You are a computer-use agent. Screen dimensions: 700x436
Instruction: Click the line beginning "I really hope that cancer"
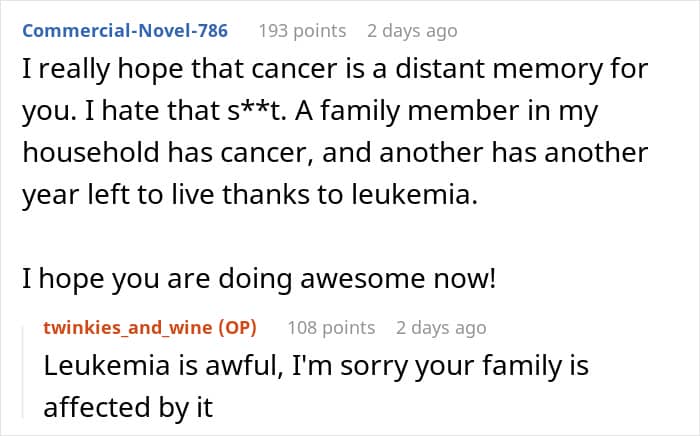click(x=335, y=70)
